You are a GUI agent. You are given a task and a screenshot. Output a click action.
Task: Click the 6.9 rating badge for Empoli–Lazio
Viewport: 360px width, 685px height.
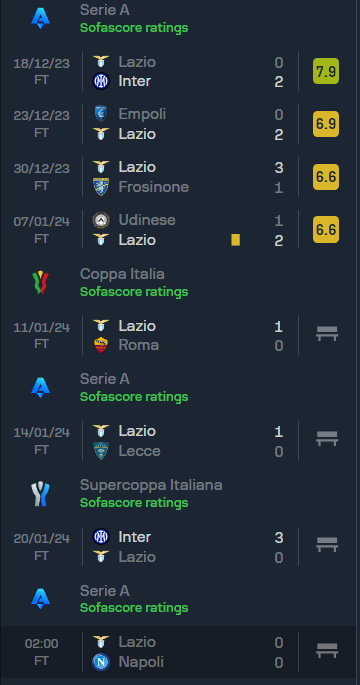(x=326, y=124)
